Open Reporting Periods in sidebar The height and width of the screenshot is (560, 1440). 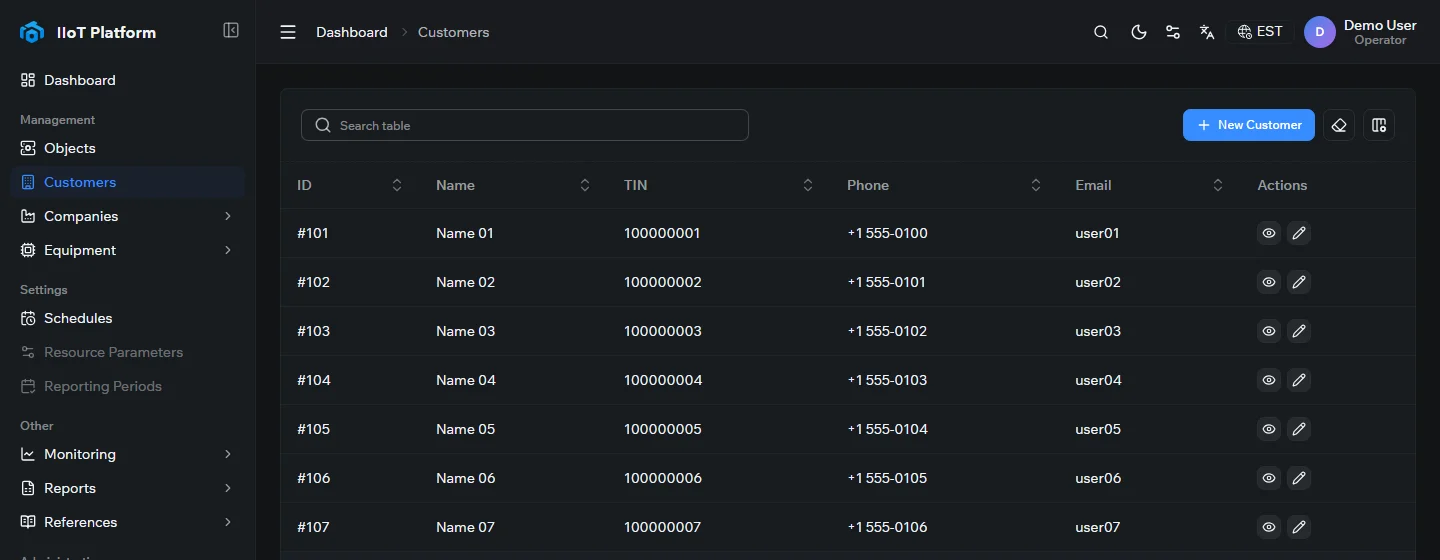pyautogui.click(x=127, y=386)
